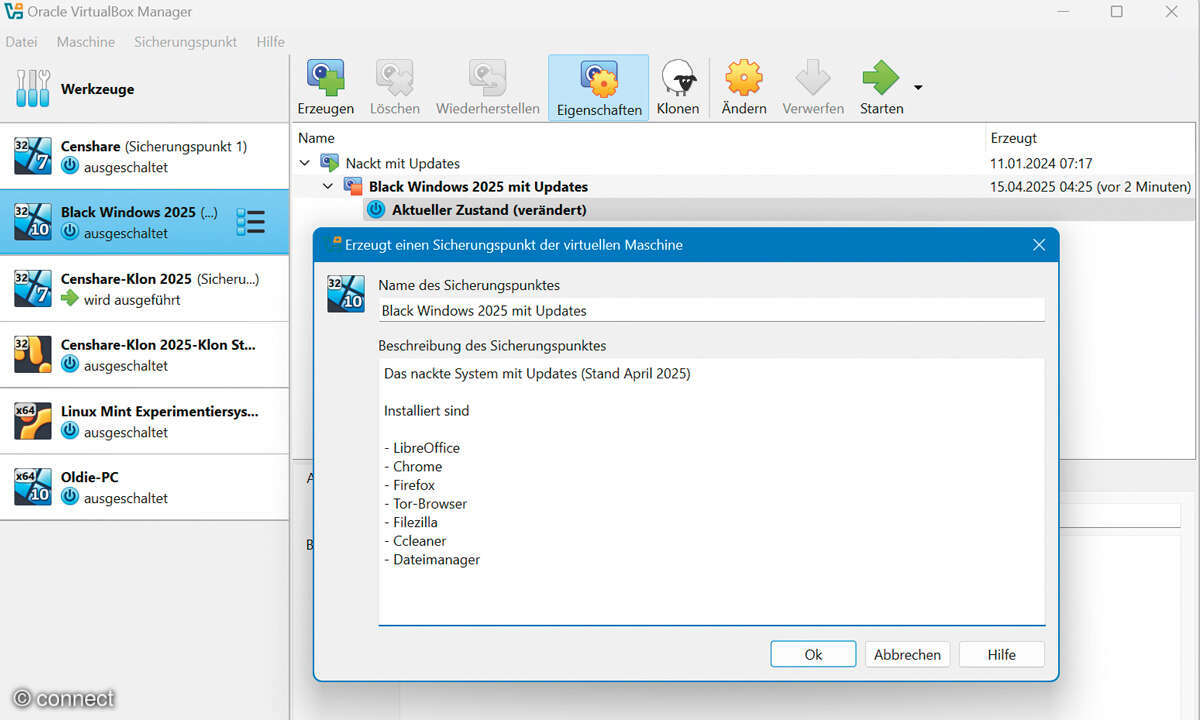Minimize the VirtualBox Manager window
This screenshot has width=1200, height=720.
point(1062,12)
